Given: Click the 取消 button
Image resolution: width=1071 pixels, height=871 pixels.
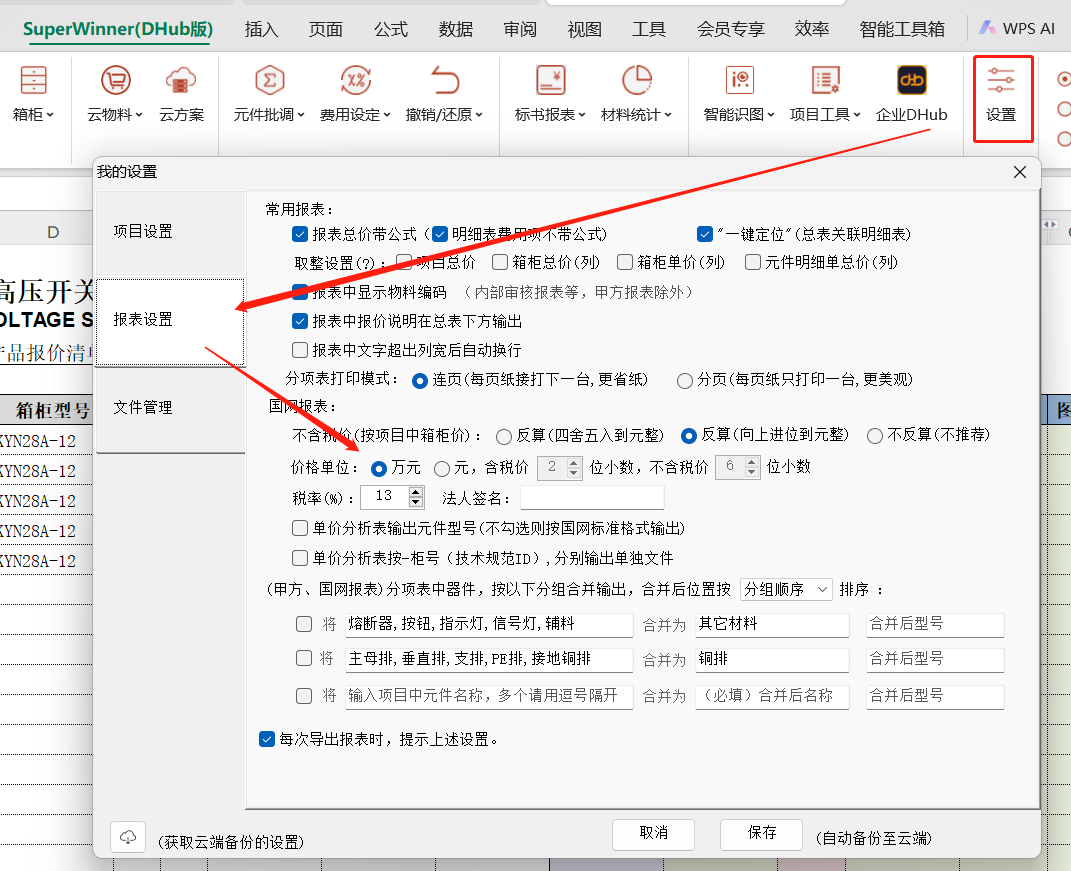Looking at the screenshot, I should [x=654, y=834].
